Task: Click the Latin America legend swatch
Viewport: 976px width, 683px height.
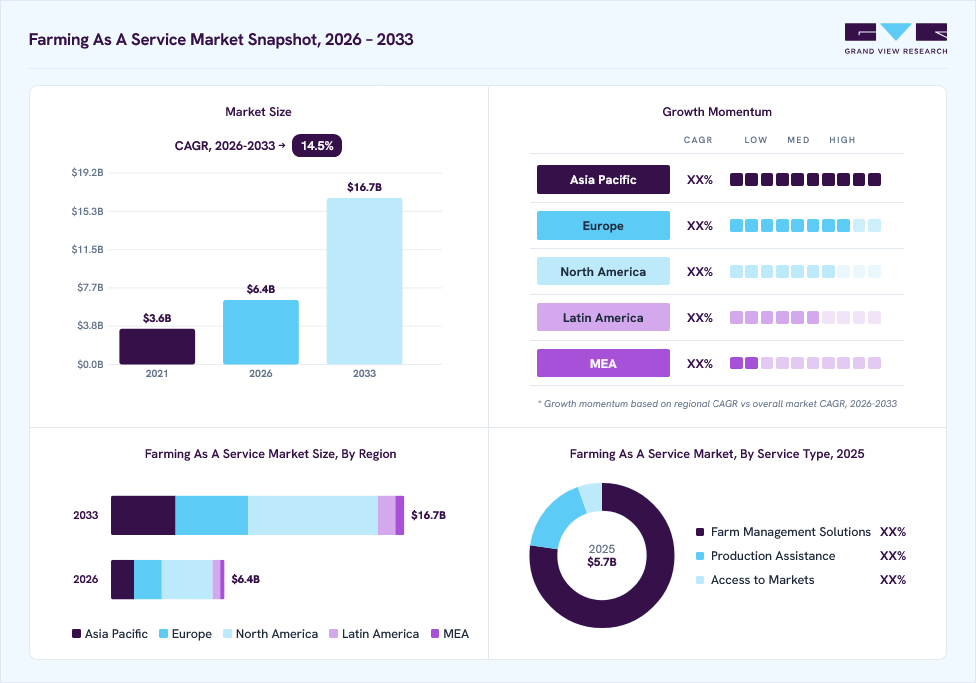Action: (334, 634)
